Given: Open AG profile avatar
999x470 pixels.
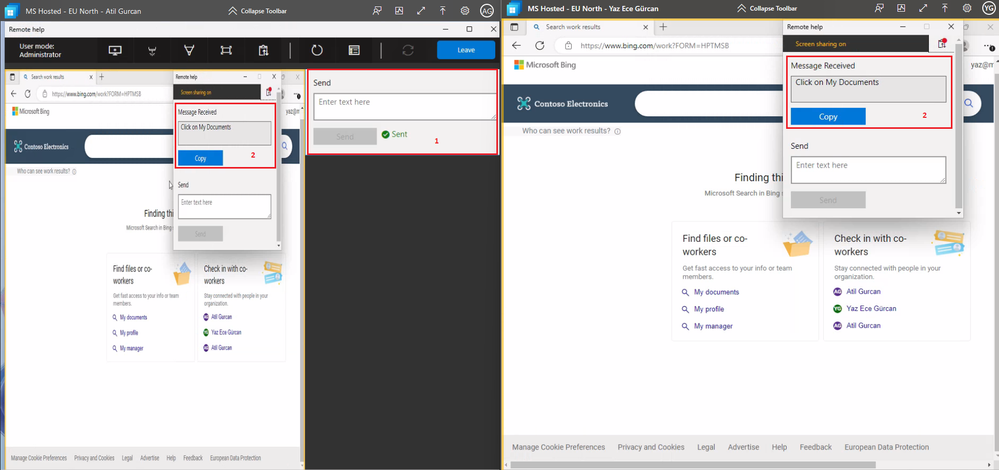Looking at the screenshot, I should coord(487,10).
